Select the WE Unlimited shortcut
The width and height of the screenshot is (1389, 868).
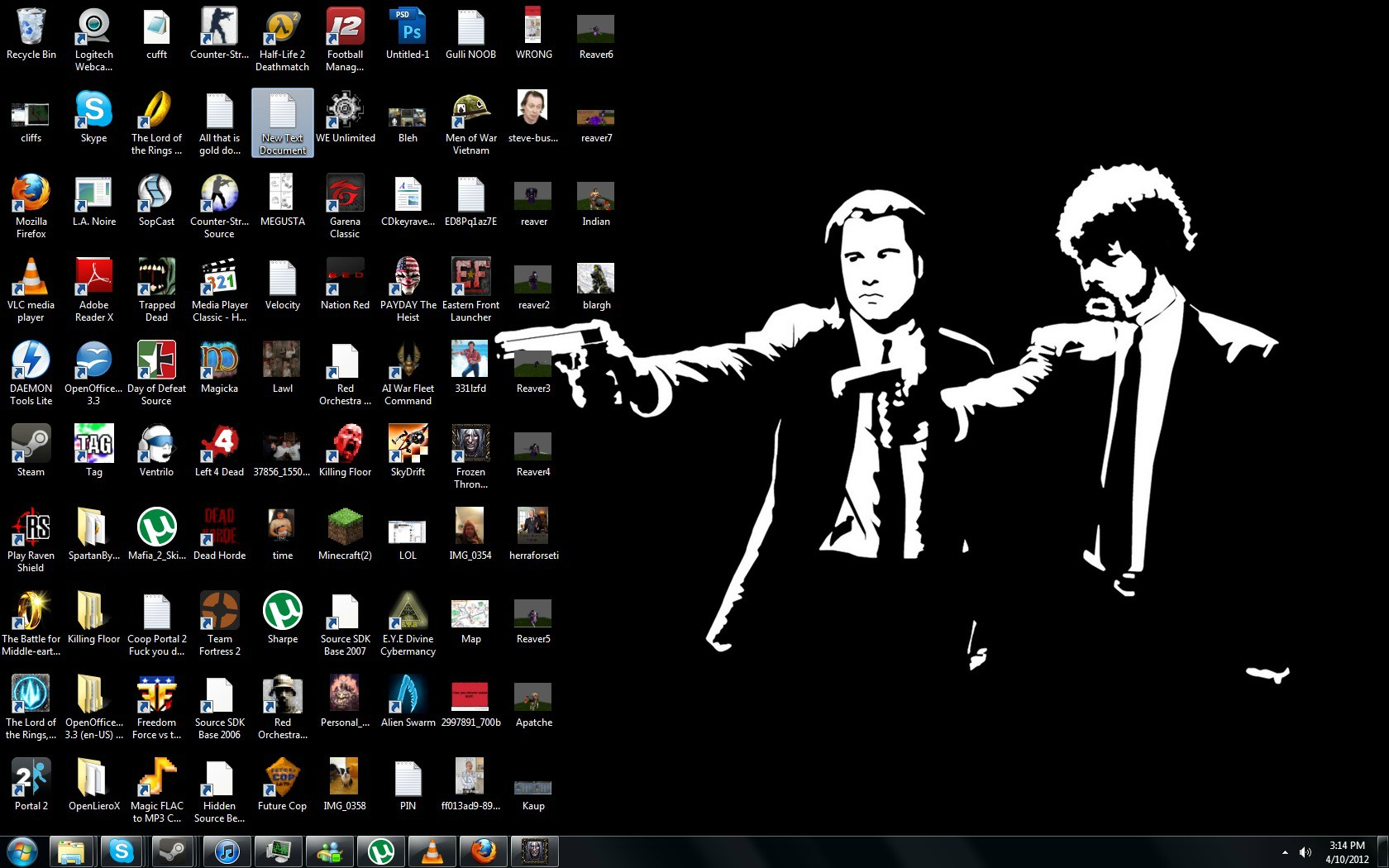(345, 118)
